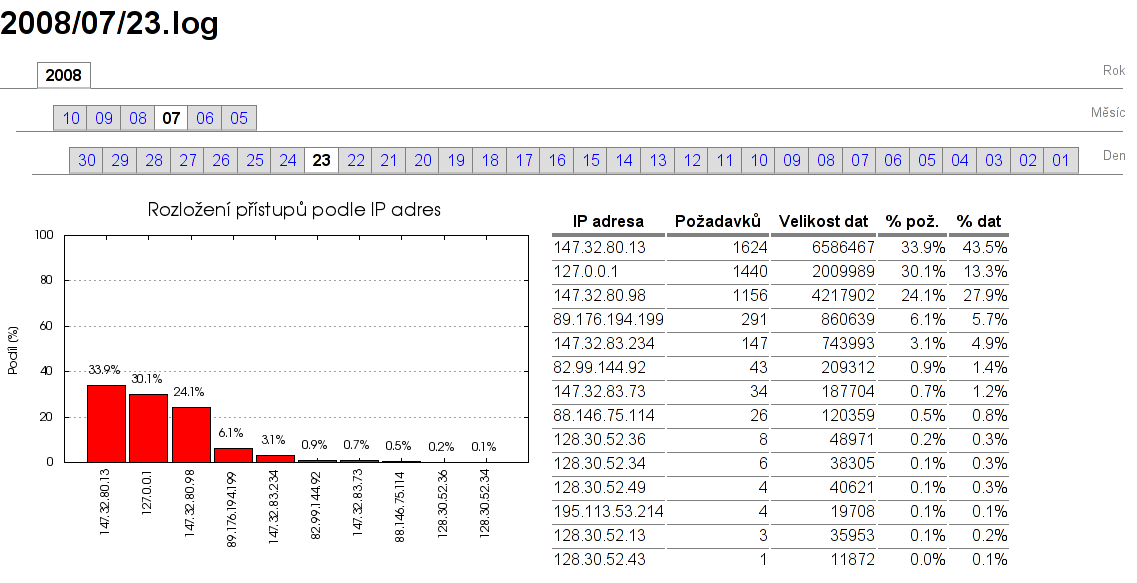Screen dimensions: 1137x583
Task: Click the 'Velikost dat' column header
Action: click(x=825, y=222)
